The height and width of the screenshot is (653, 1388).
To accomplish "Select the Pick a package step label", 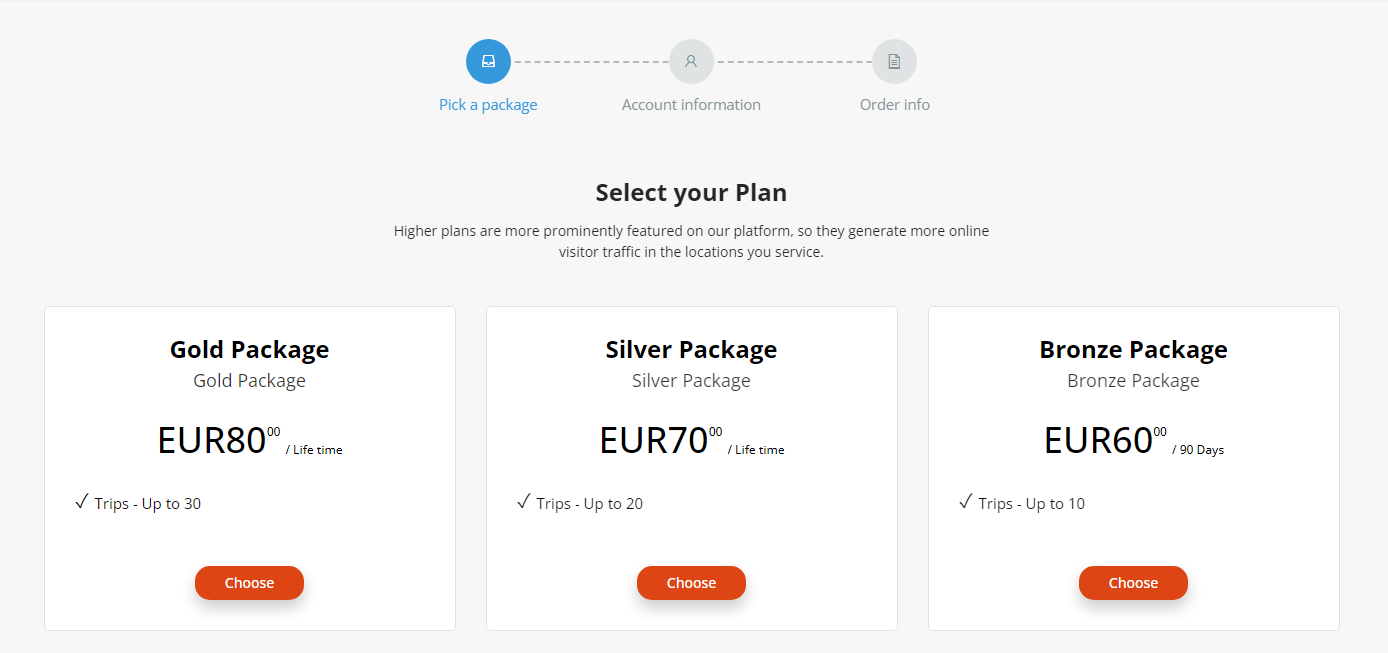I will 488,105.
